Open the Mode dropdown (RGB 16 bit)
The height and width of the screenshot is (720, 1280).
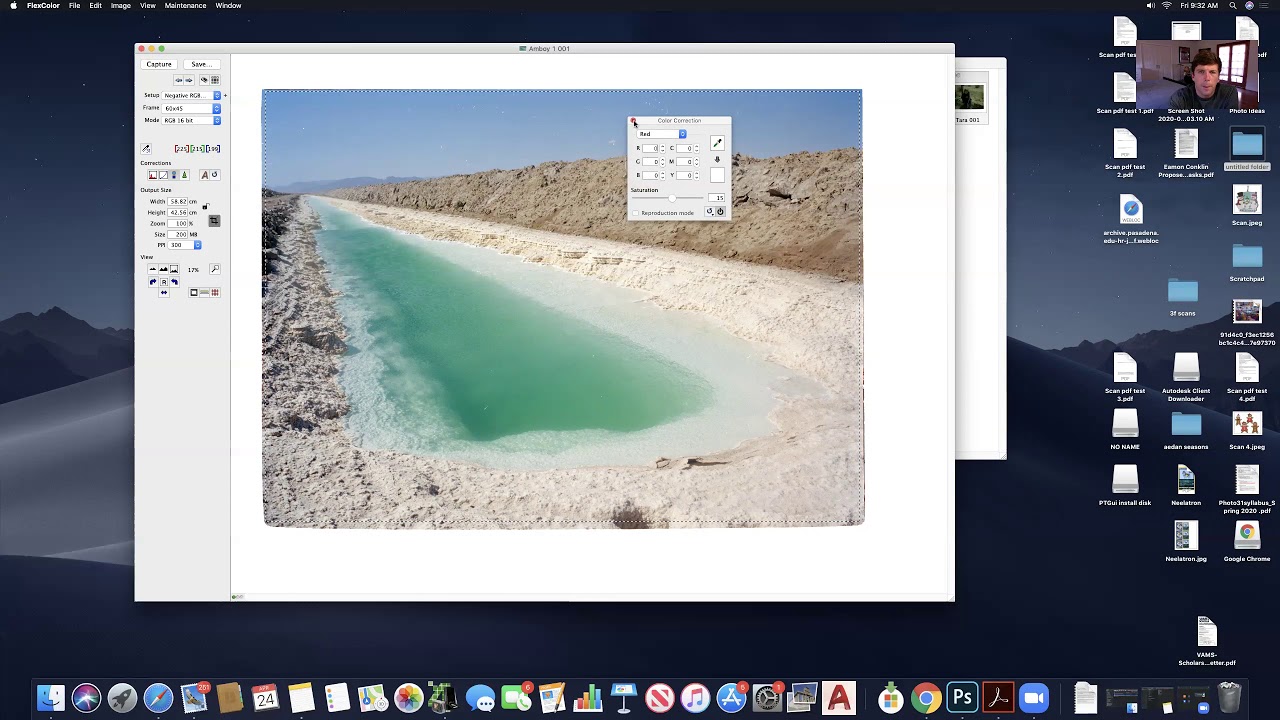coord(191,120)
